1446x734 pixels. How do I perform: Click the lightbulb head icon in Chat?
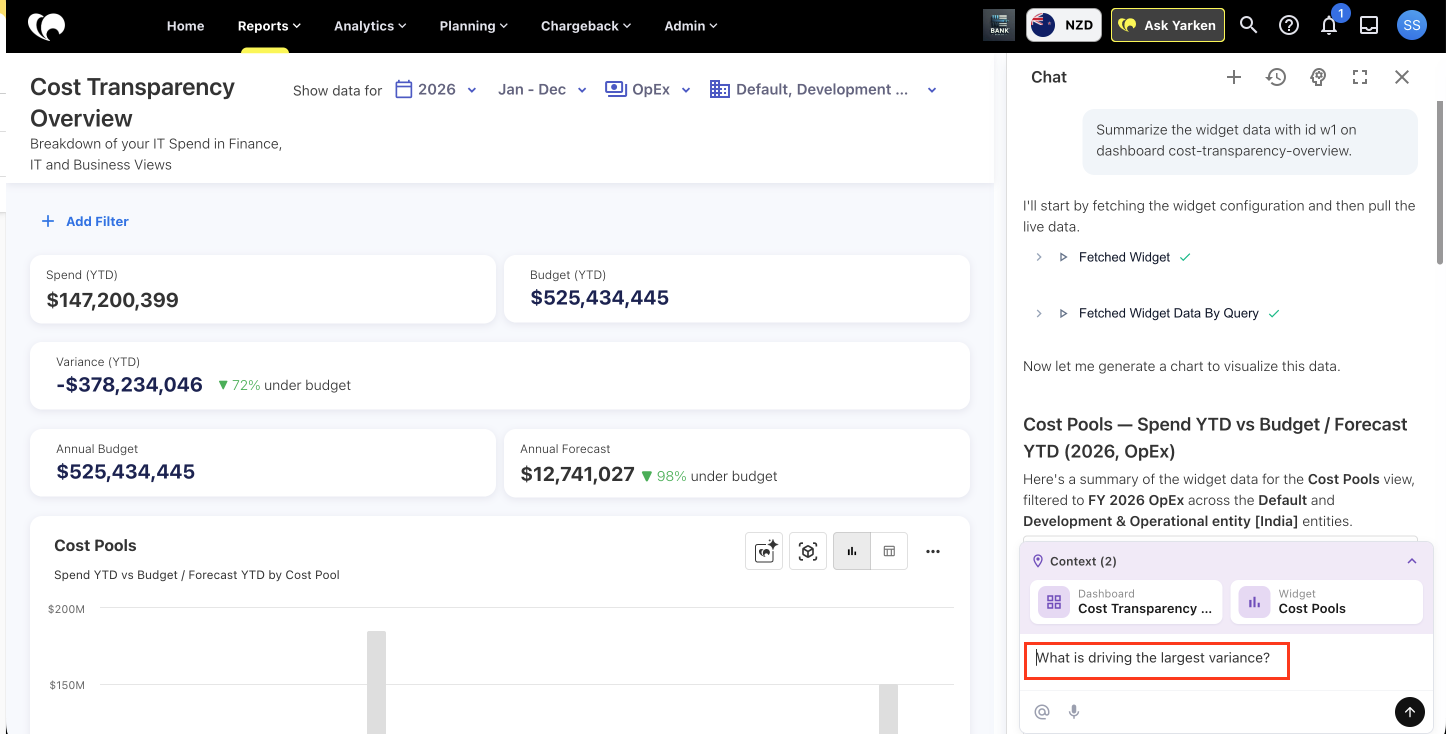point(1318,77)
